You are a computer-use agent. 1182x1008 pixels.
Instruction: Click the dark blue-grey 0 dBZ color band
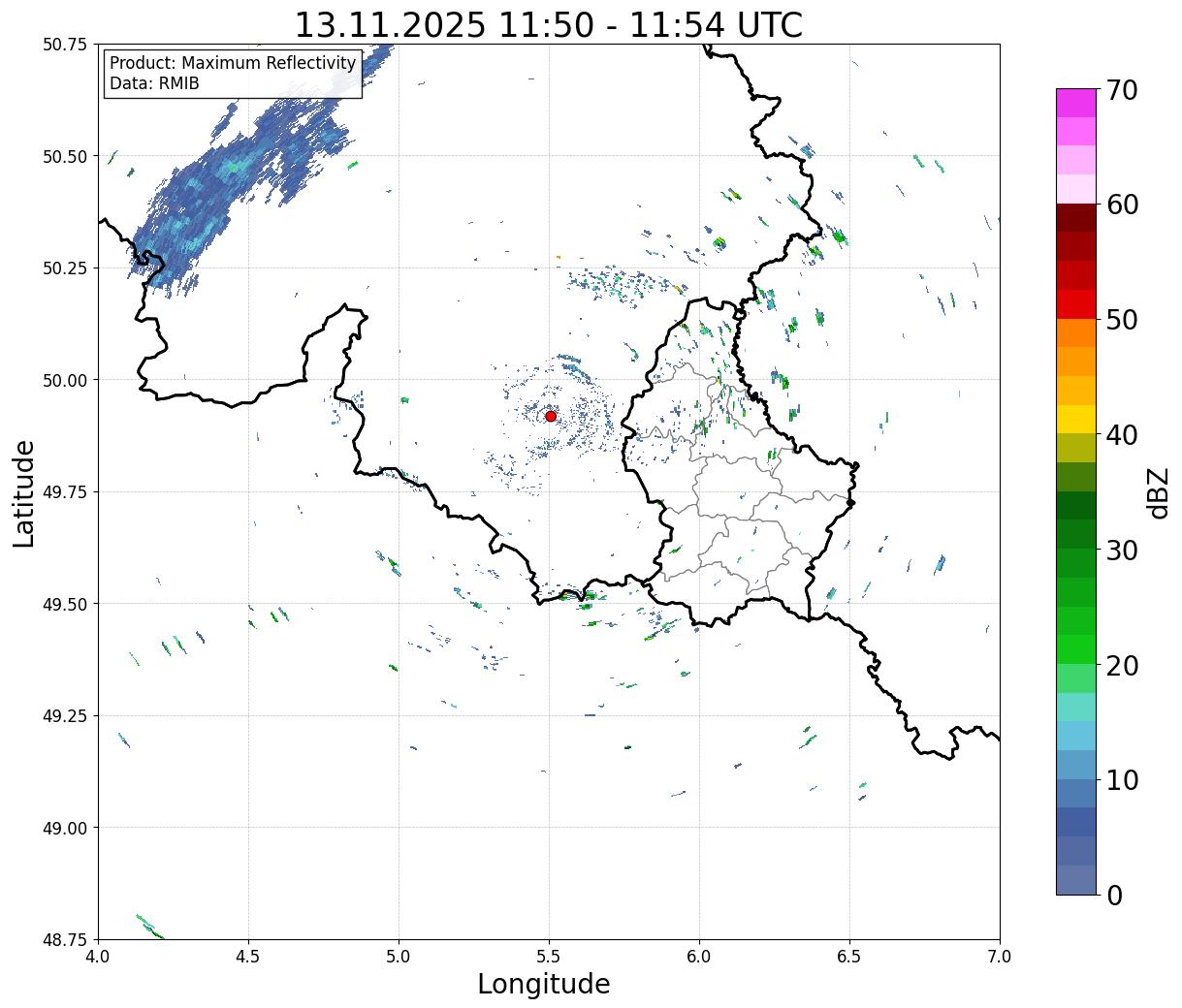(1076, 879)
